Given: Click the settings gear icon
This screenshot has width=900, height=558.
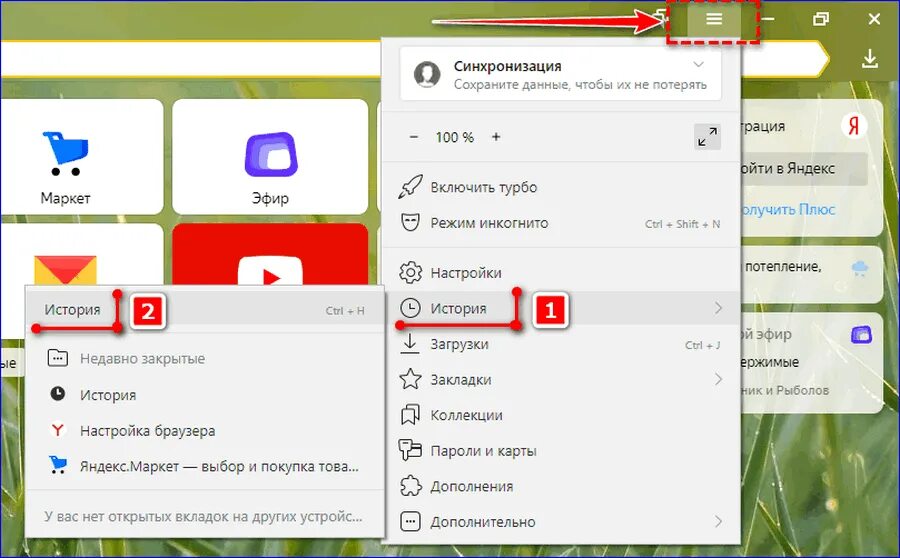Looking at the screenshot, I should tap(410, 273).
